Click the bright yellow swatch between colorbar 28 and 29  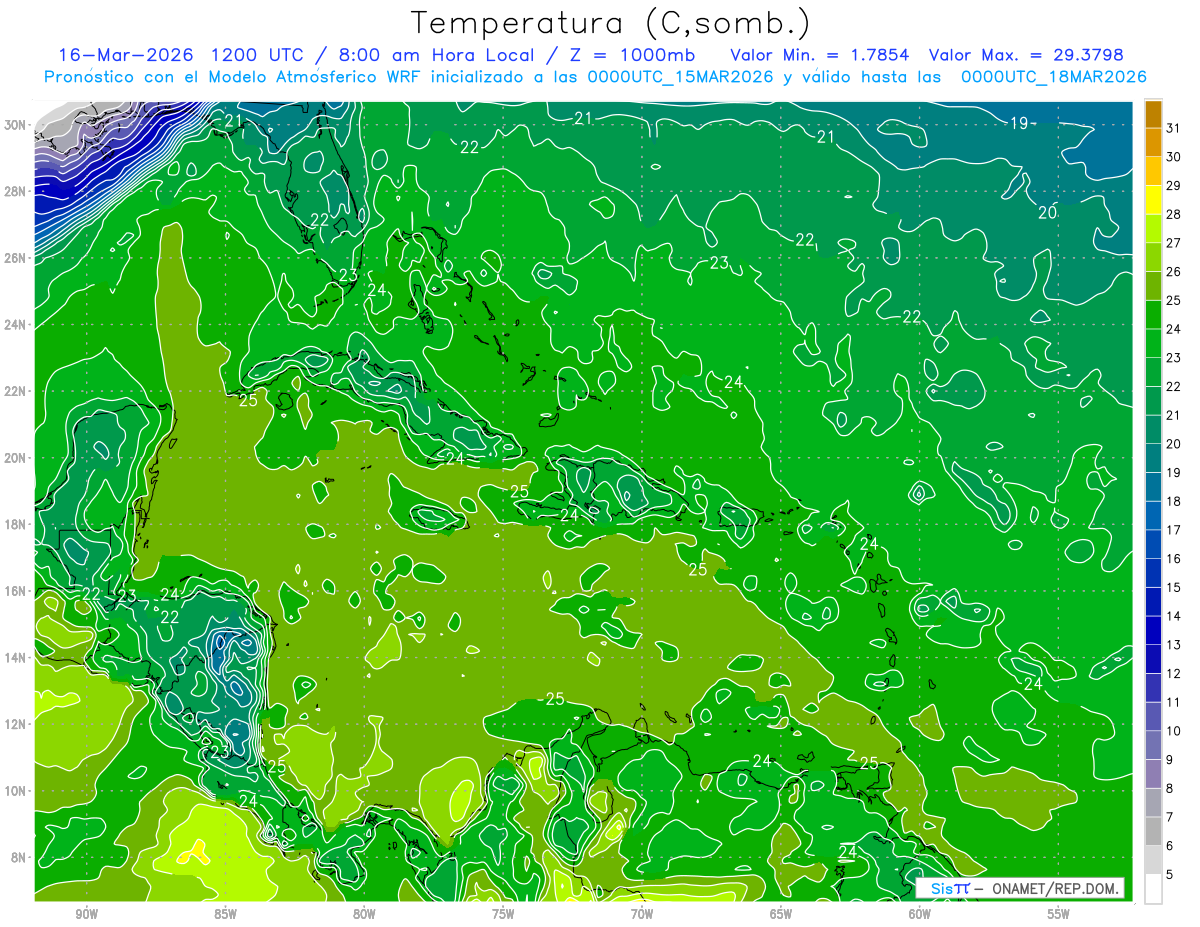pyautogui.click(x=1153, y=200)
